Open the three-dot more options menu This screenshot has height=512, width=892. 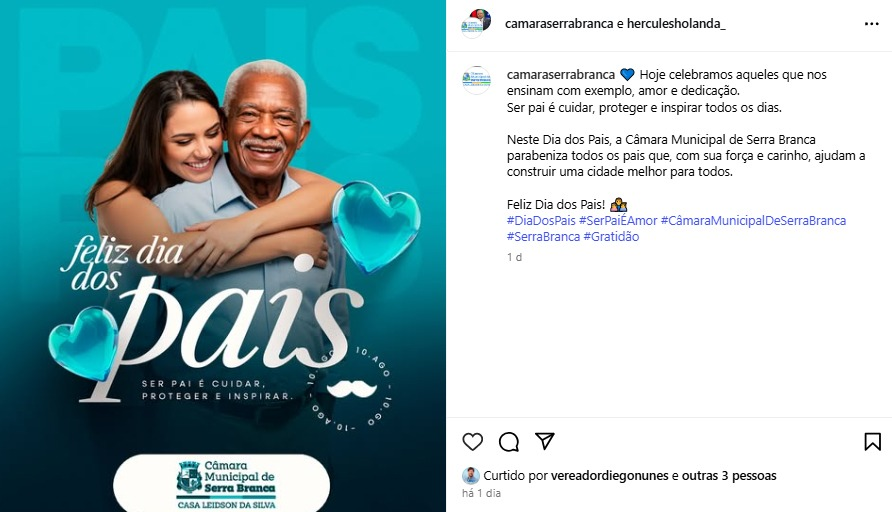pos(872,24)
